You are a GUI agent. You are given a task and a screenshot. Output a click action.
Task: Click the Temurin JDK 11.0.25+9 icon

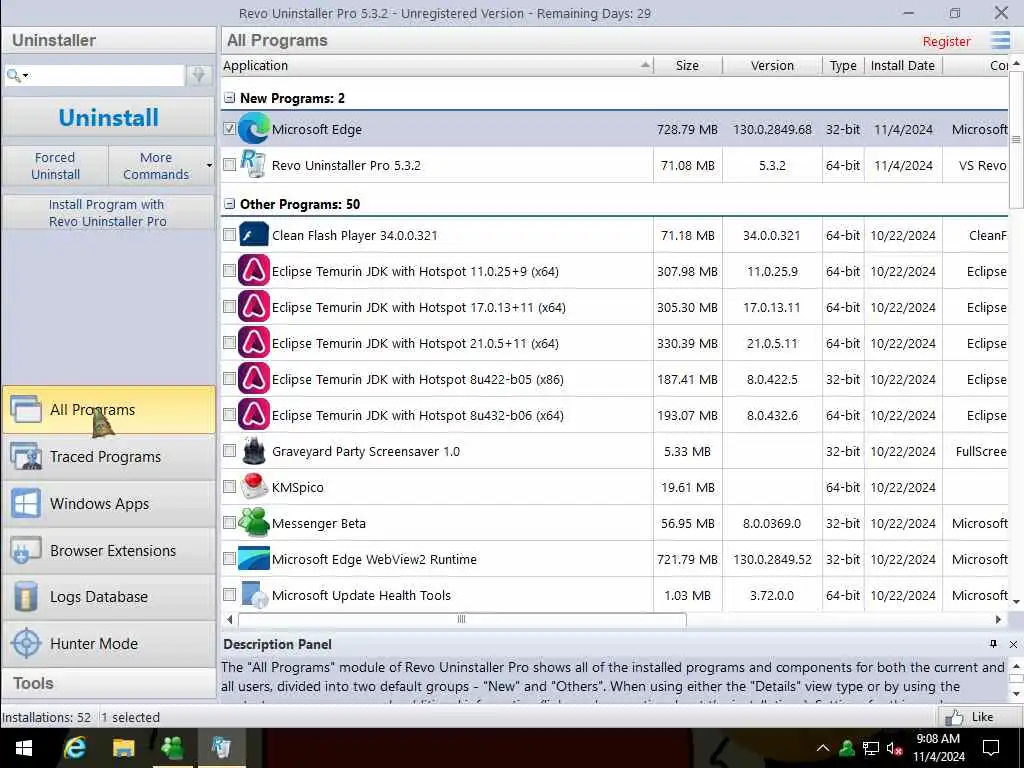pyautogui.click(x=253, y=271)
